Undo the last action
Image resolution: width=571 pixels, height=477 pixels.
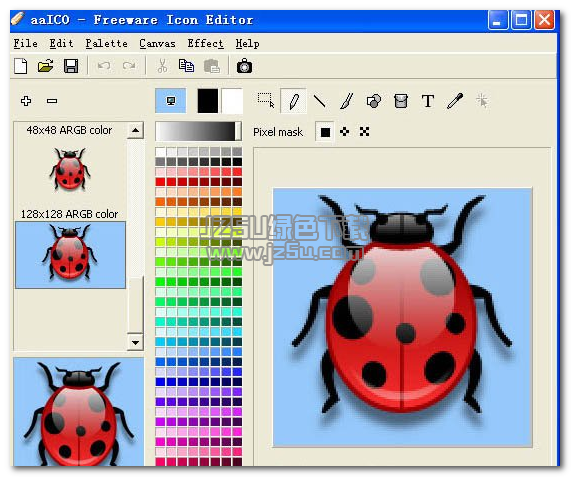pyautogui.click(x=104, y=66)
